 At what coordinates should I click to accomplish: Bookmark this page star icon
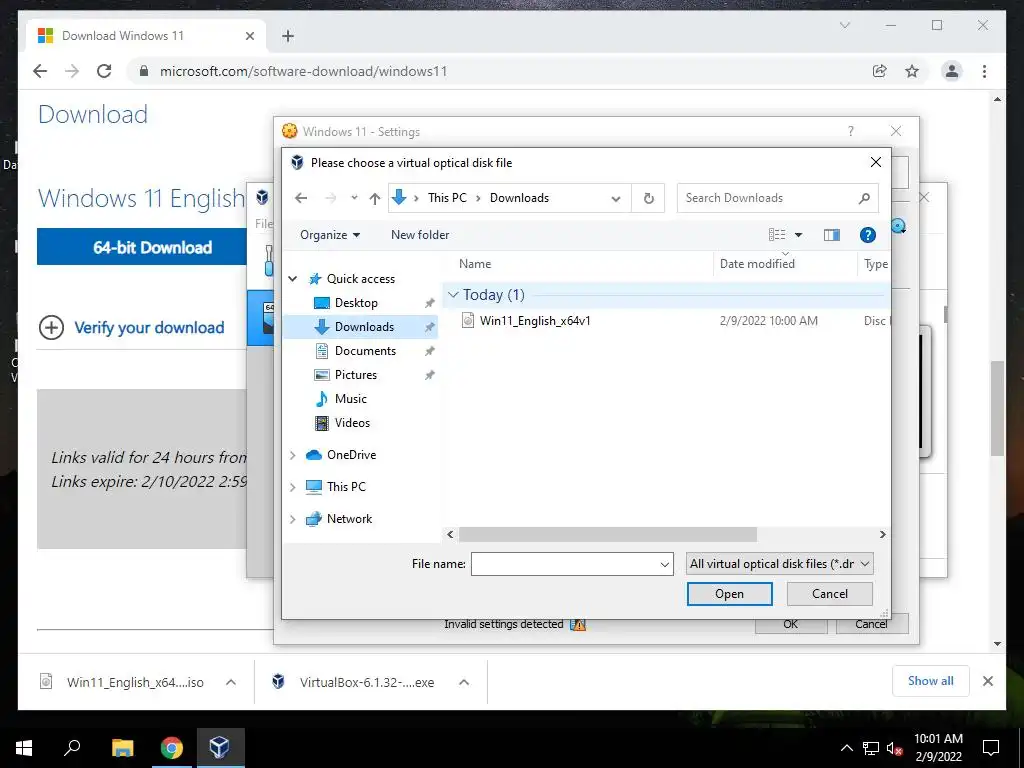point(912,71)
